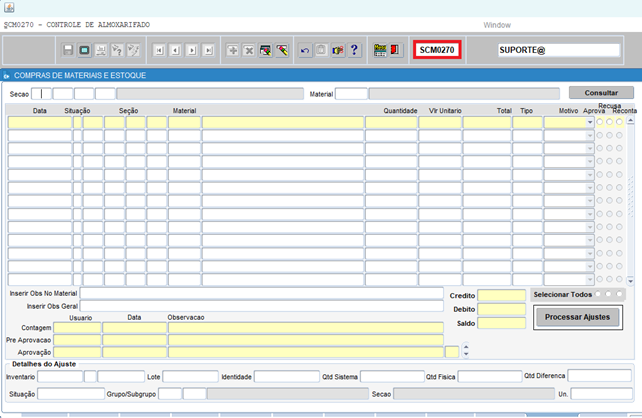Click the Clear Field eraser icon
Image resolution: width=642 pixels, height=418 pixels.
click(282, 50)
